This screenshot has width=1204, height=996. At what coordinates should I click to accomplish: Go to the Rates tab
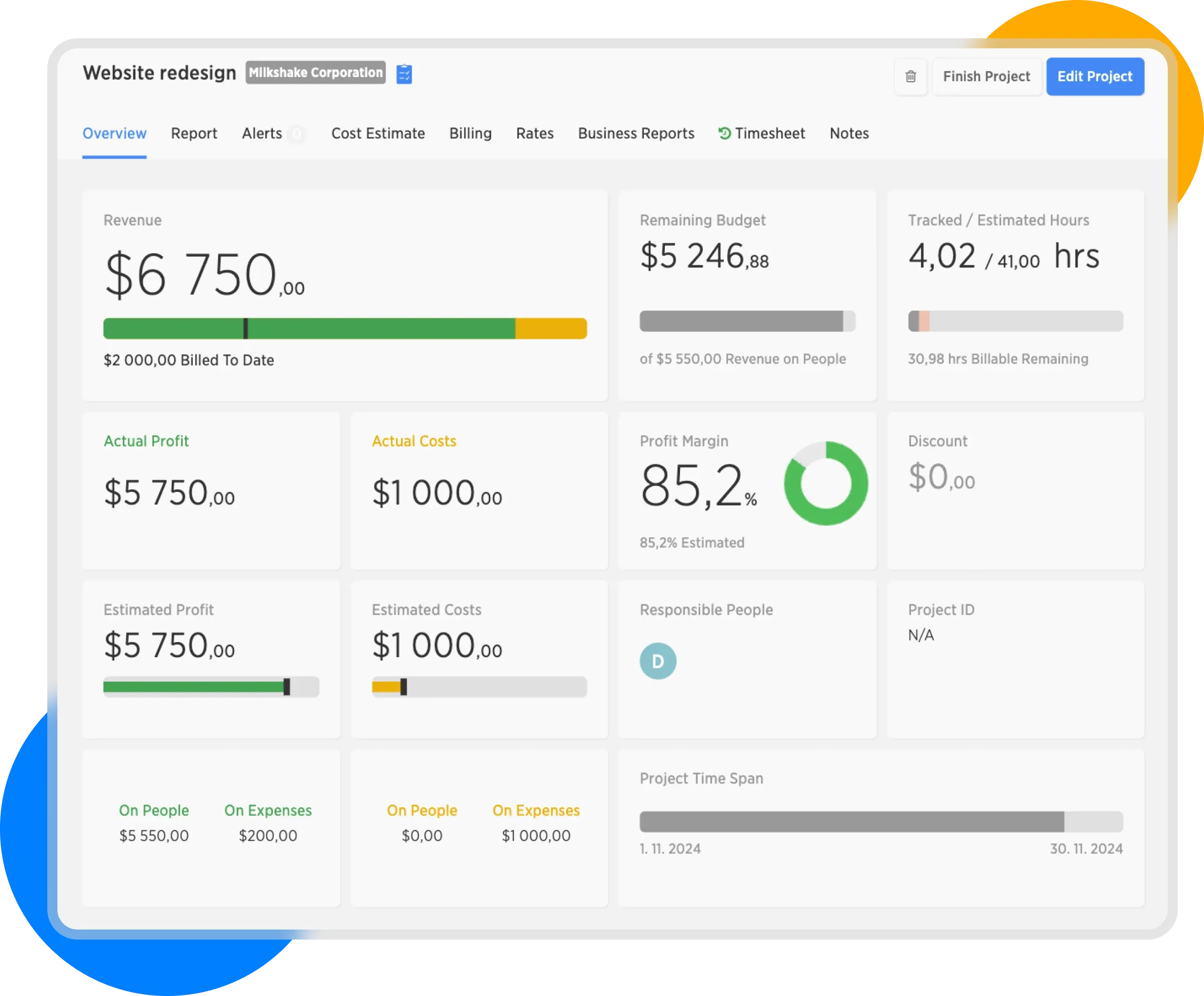click(x=535, y=133)
